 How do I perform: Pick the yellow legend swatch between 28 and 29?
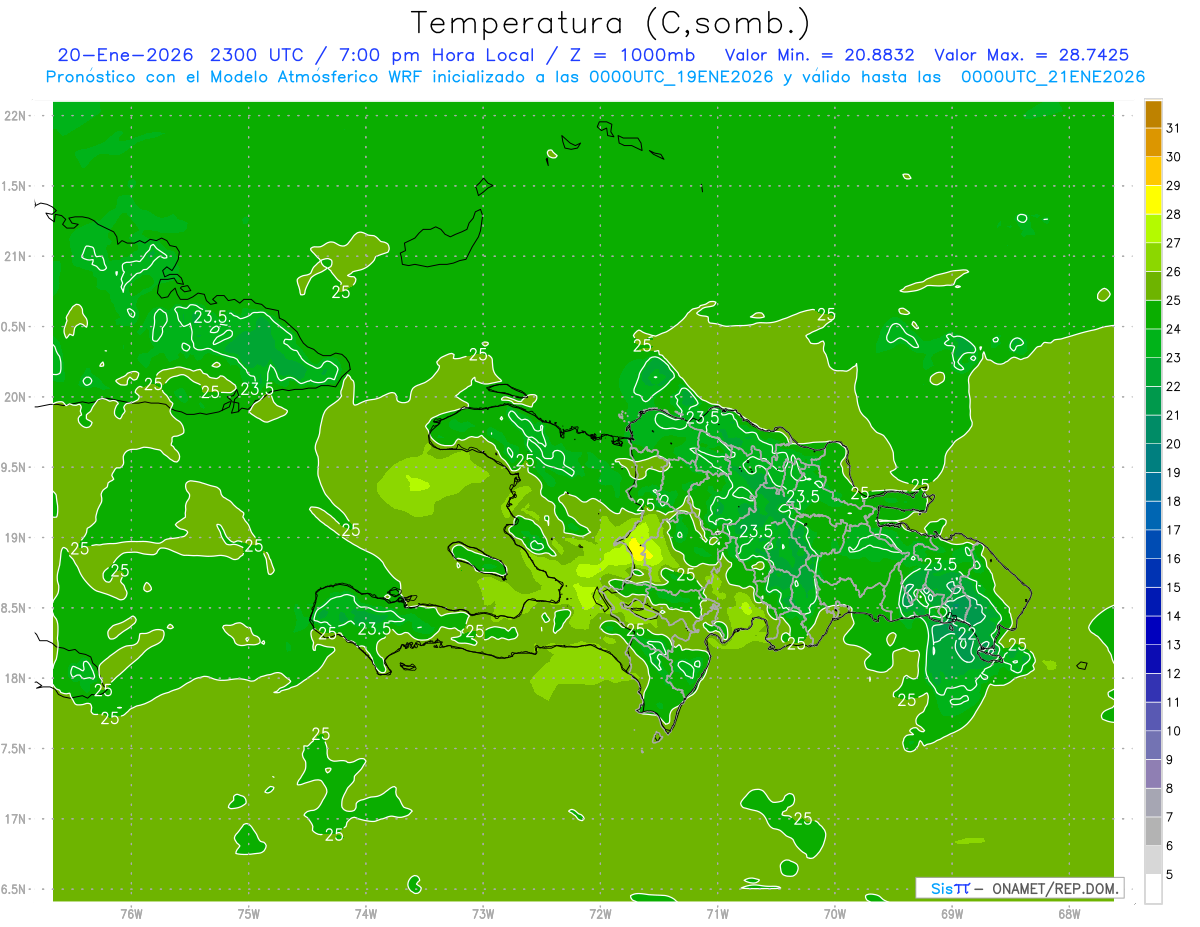[1153, 200]
